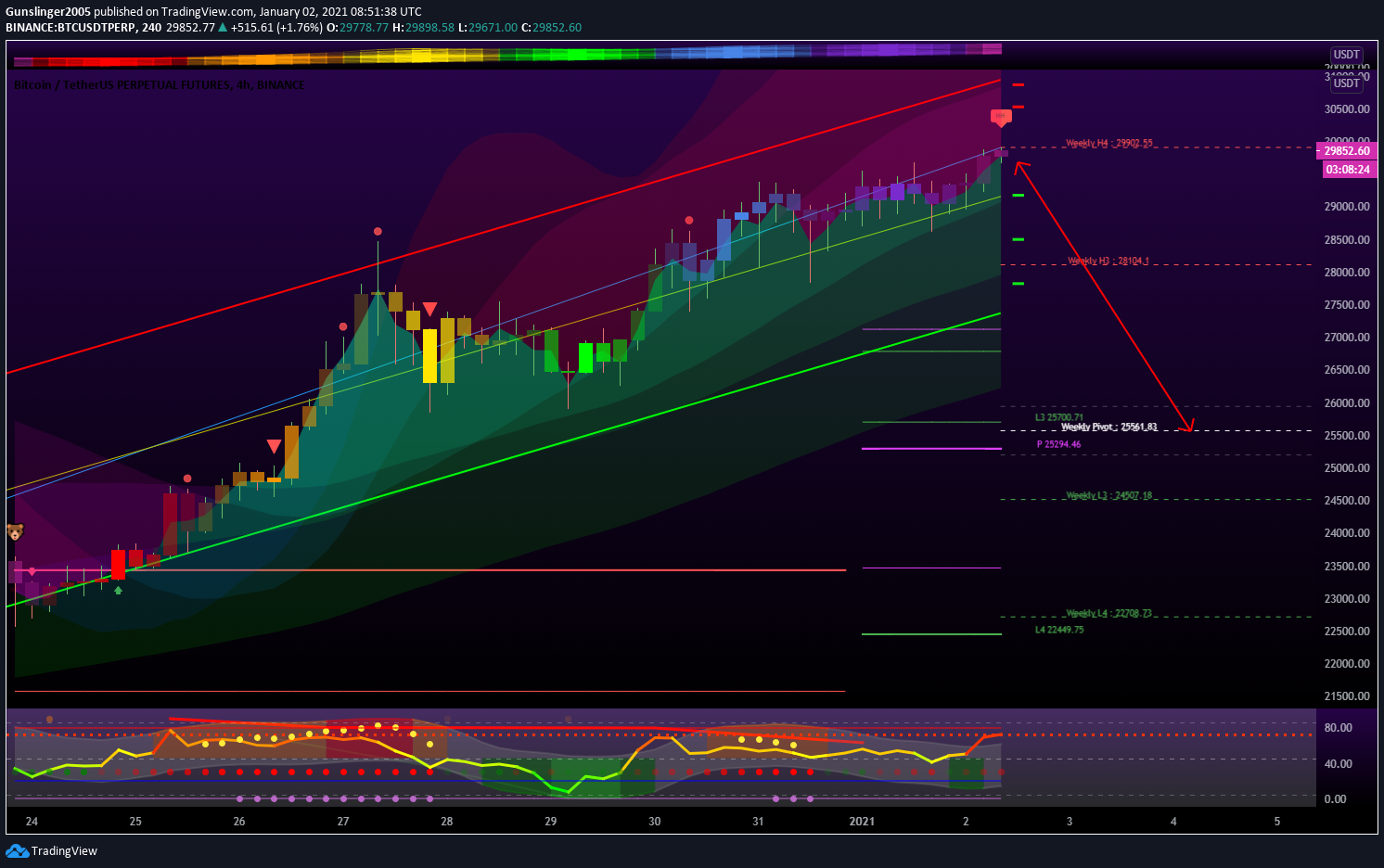This screenshot has width=1384, height=868.
Task: Click the 5 date label on time axis
Action: pos(1277,822)
